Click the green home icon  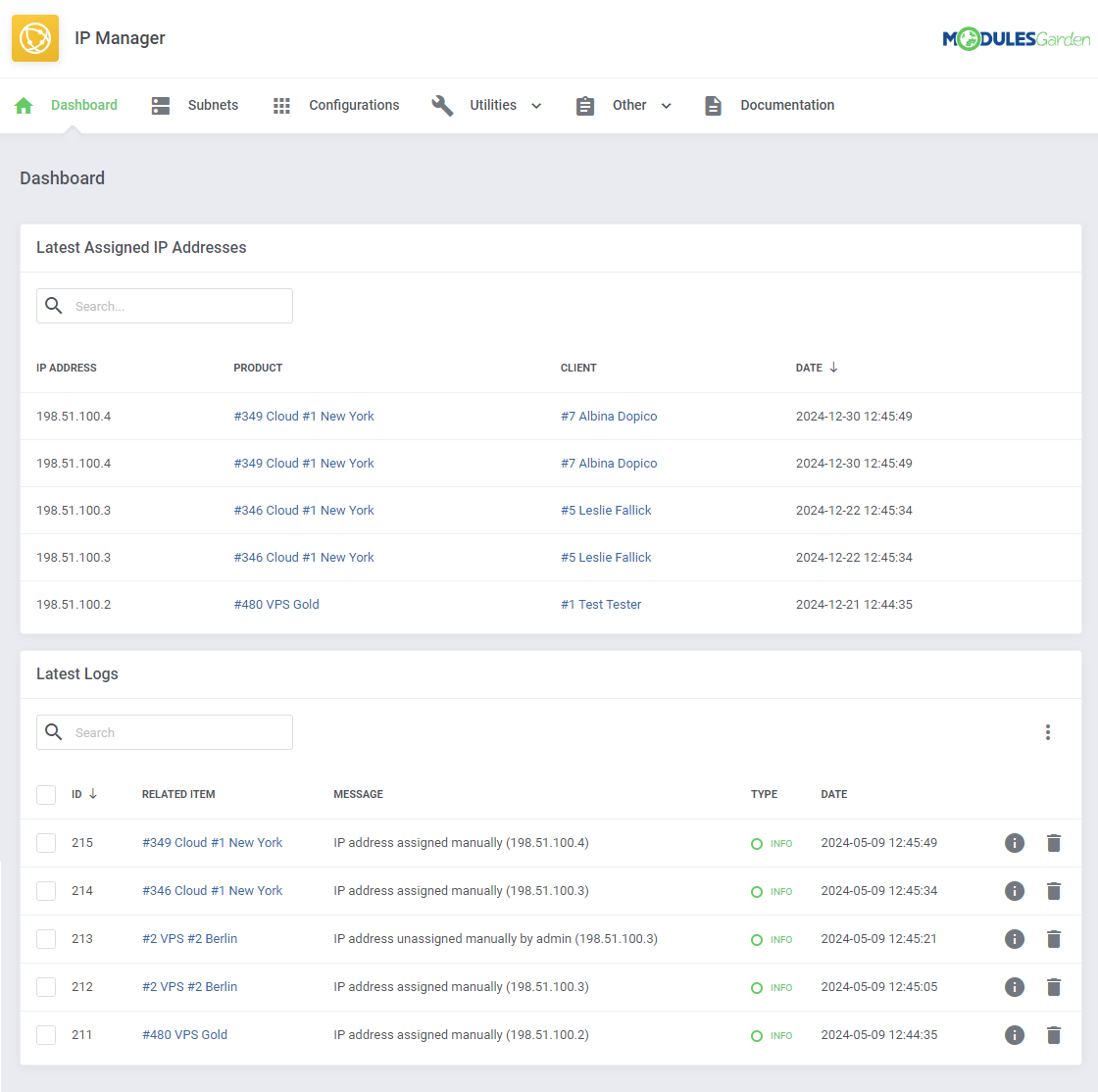[24, 105]
